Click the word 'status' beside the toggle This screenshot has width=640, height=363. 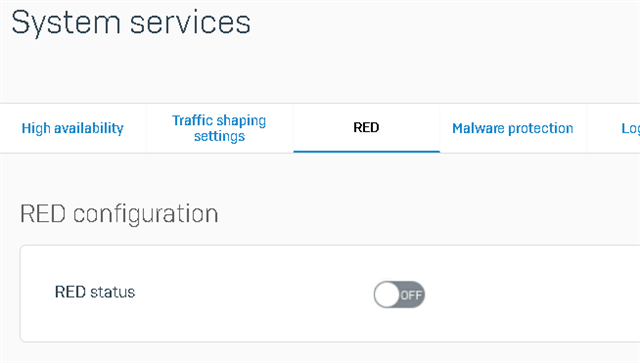[112, 292]
